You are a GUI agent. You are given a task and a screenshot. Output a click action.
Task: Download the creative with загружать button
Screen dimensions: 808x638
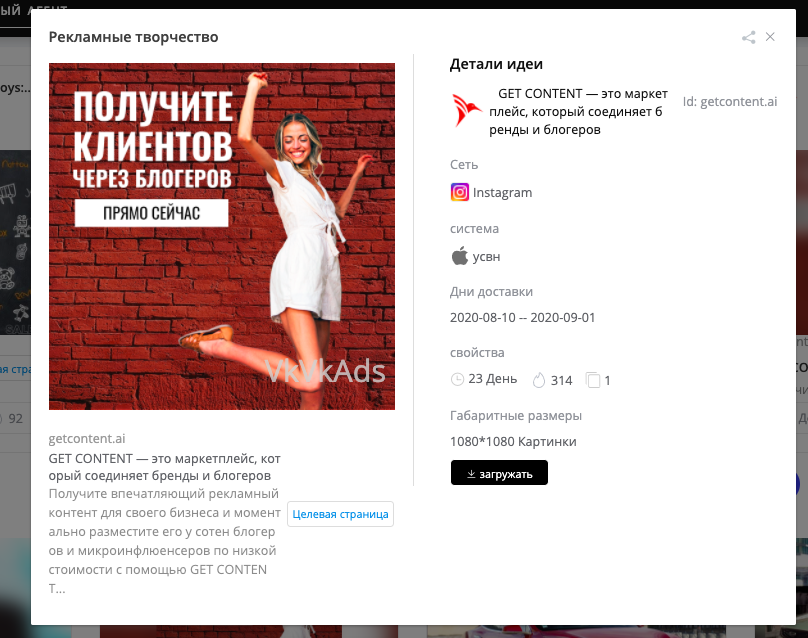point(499,473)
